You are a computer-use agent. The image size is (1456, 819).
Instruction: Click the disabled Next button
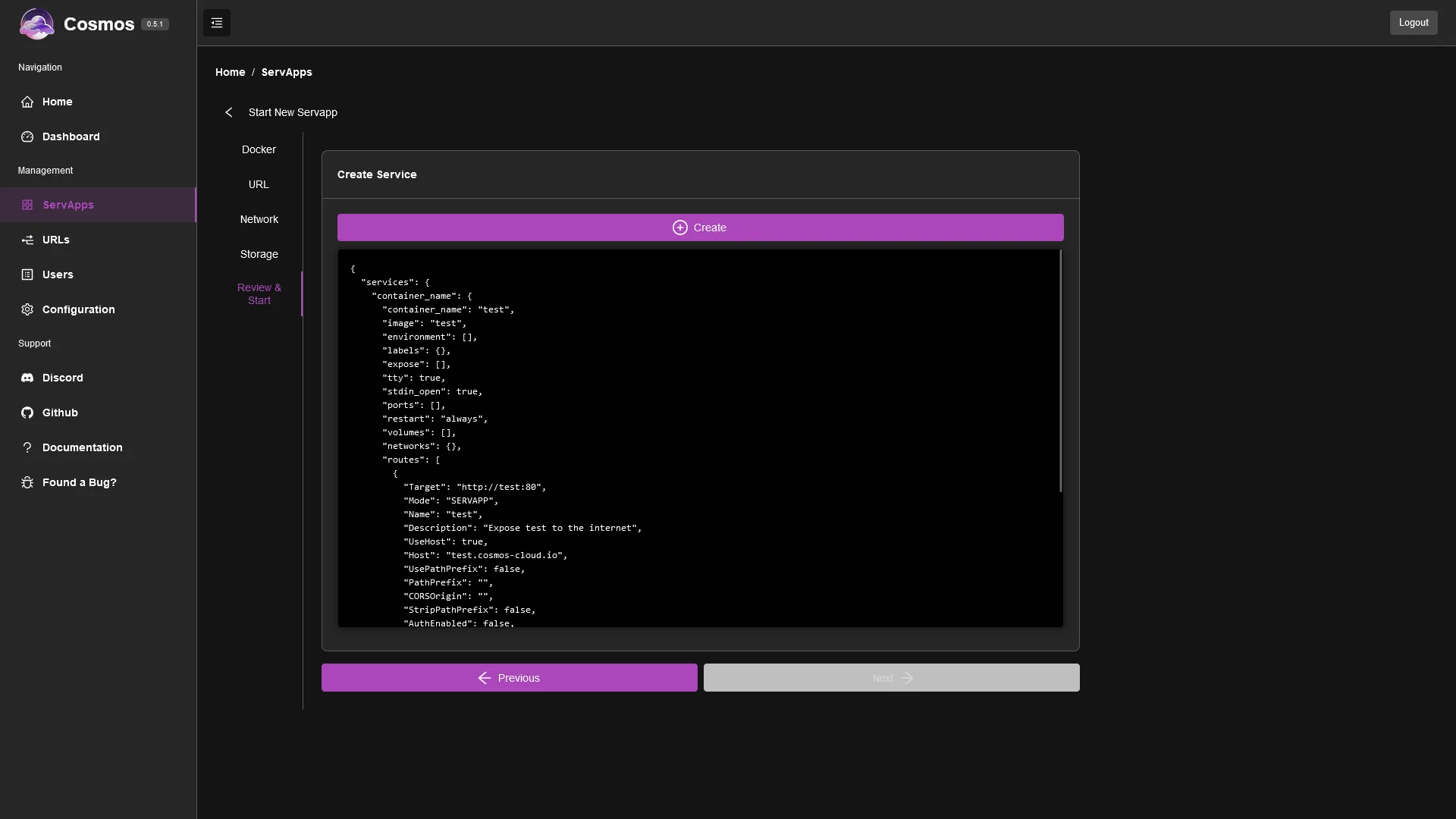coord(891,678)
